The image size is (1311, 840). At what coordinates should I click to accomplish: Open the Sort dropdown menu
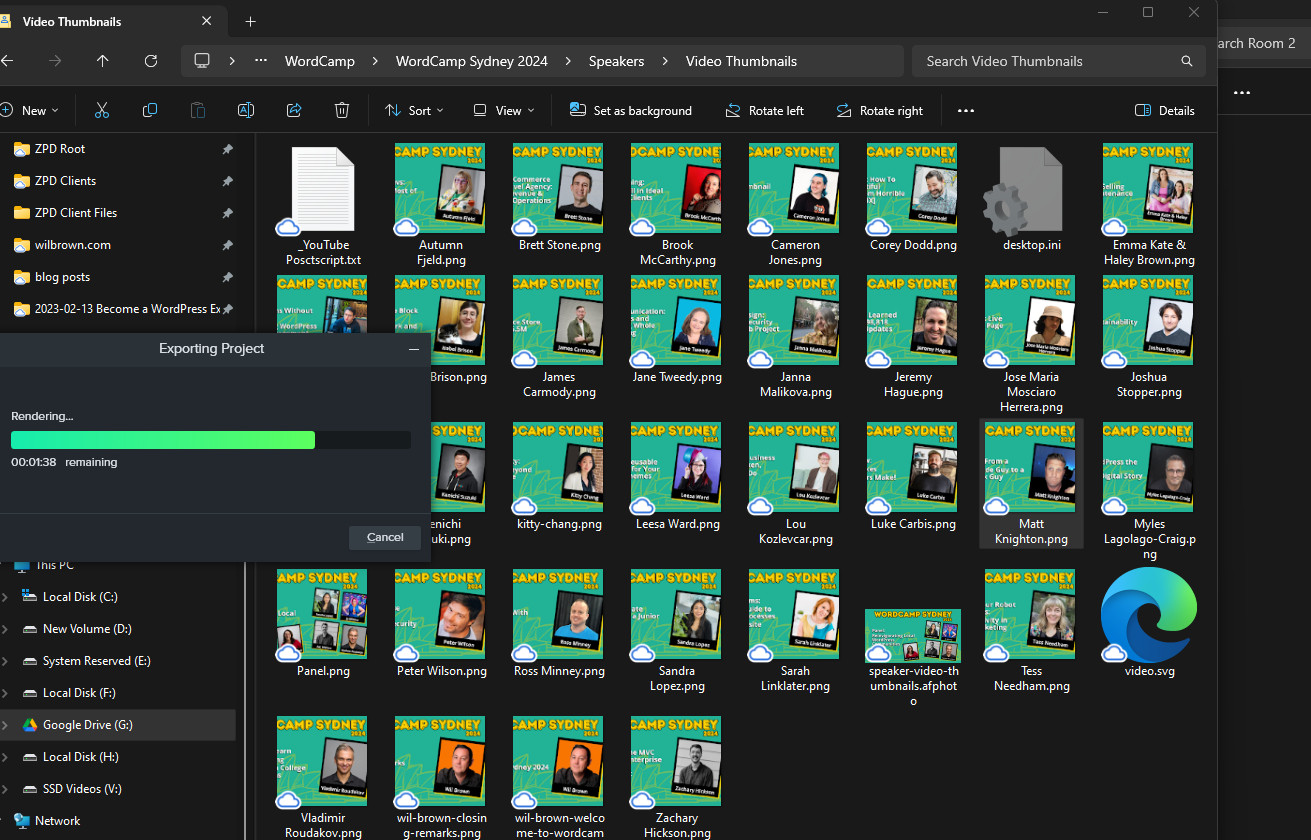click(x=415, y=111)
